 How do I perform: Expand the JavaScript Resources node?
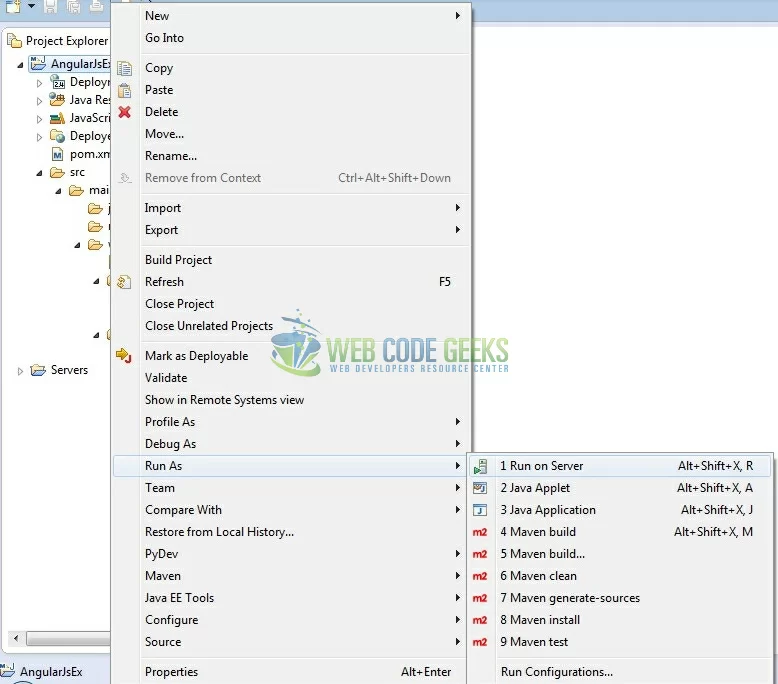(x=39, y=119)
